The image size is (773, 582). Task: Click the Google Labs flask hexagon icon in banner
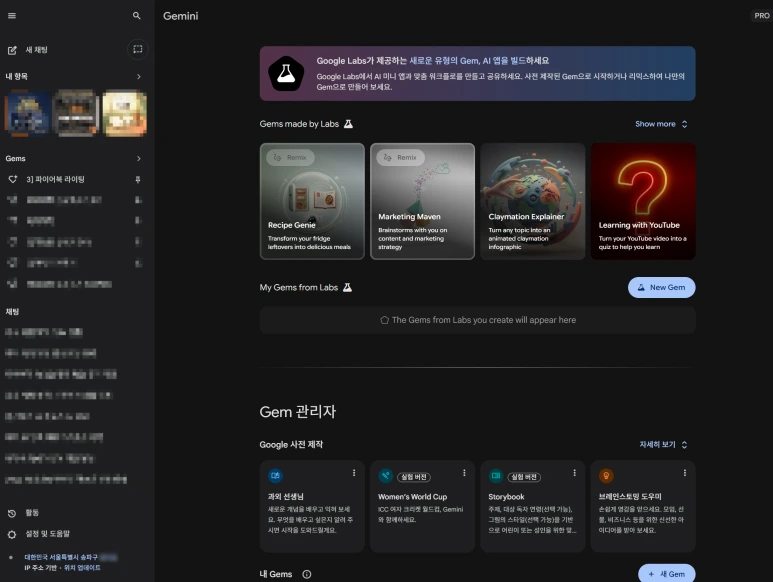286,74
